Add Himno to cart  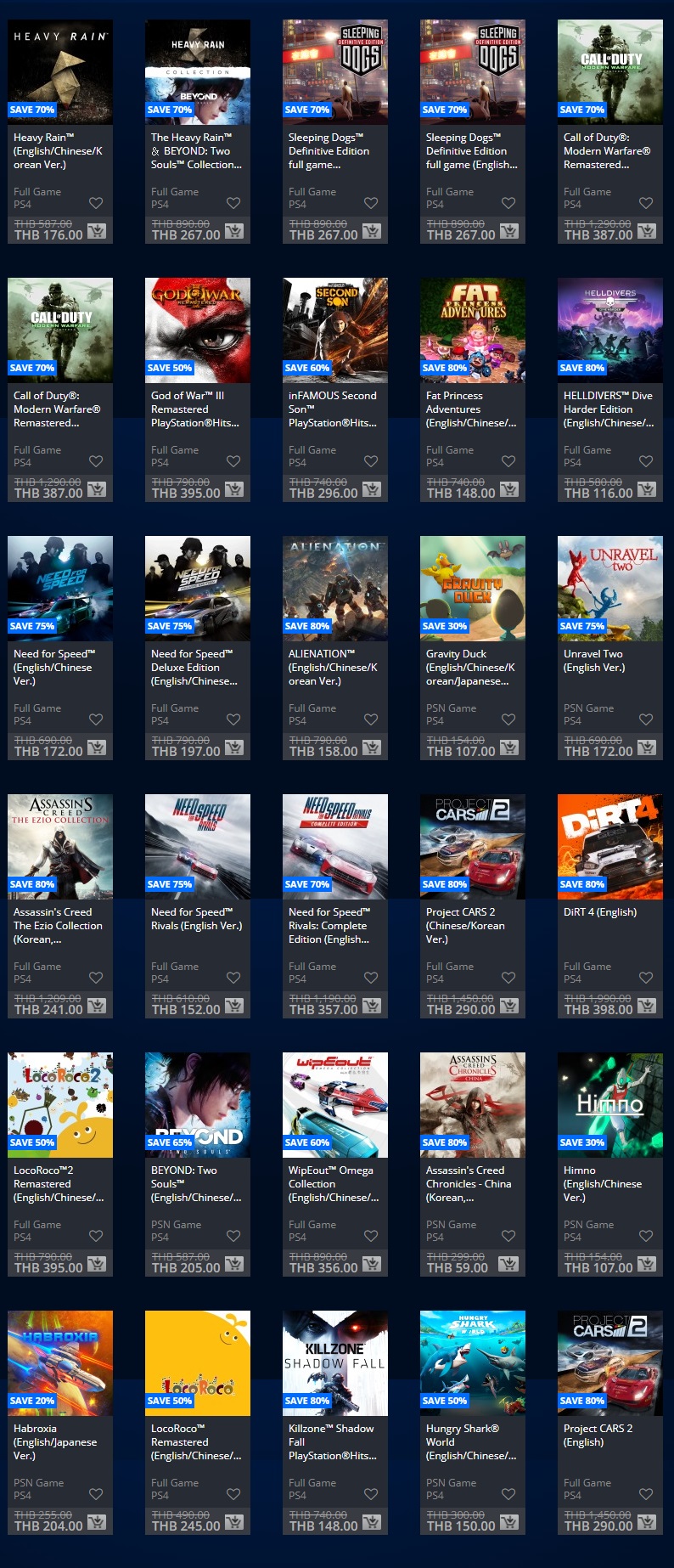tap(647, 1264)
